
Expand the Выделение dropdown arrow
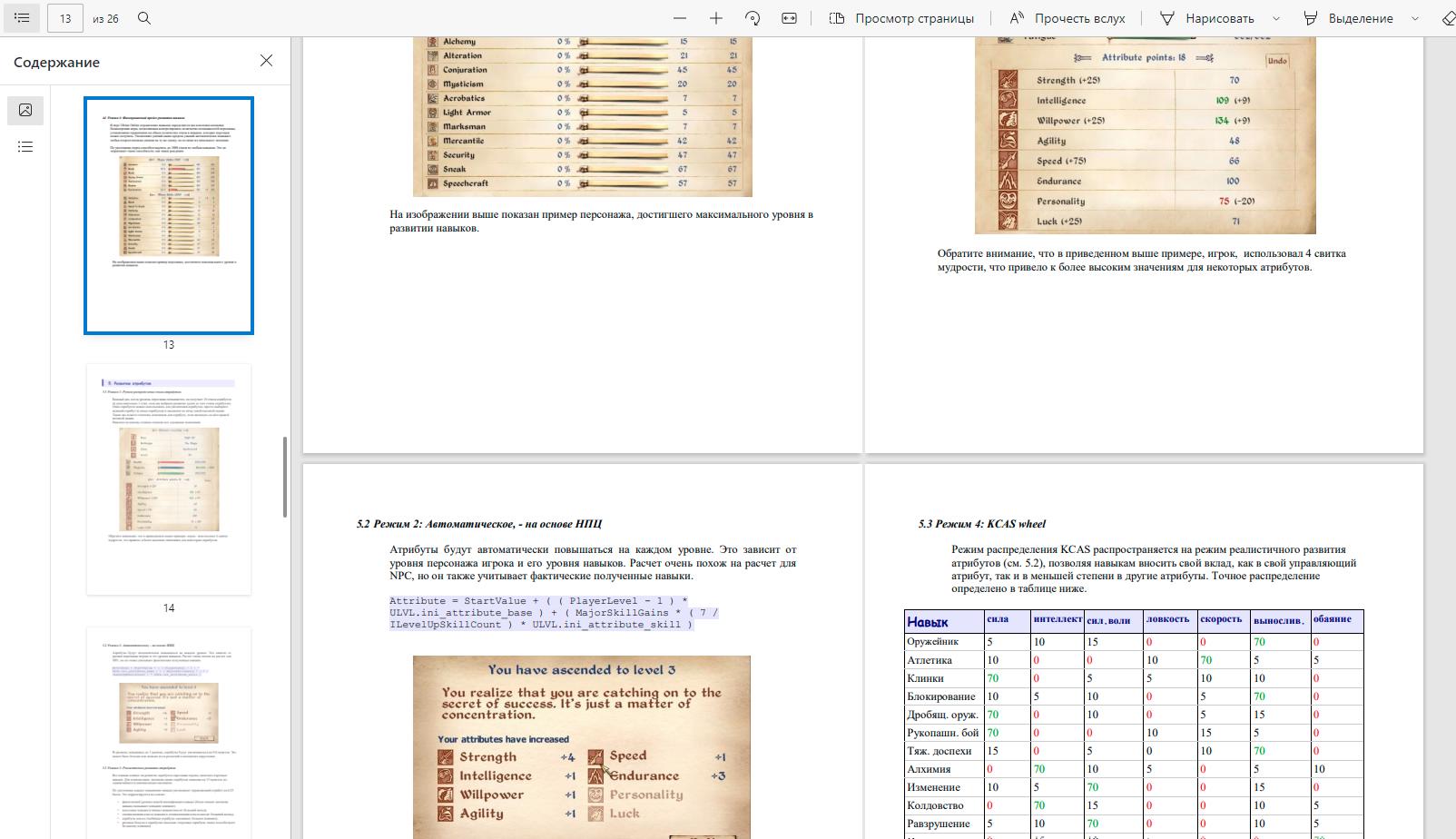pyautogui.click(x=1415, y=18)
